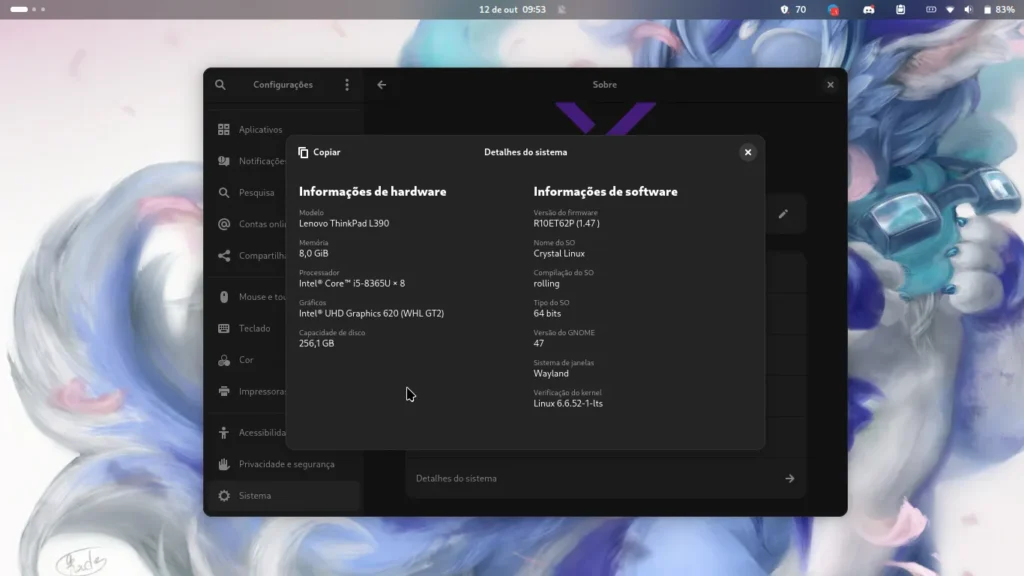Click the Linux 6.6.52-1-lts kernel text
The width and height of the screenshot is (1024, 576).
pyautogui.click(x=568, y=404)
